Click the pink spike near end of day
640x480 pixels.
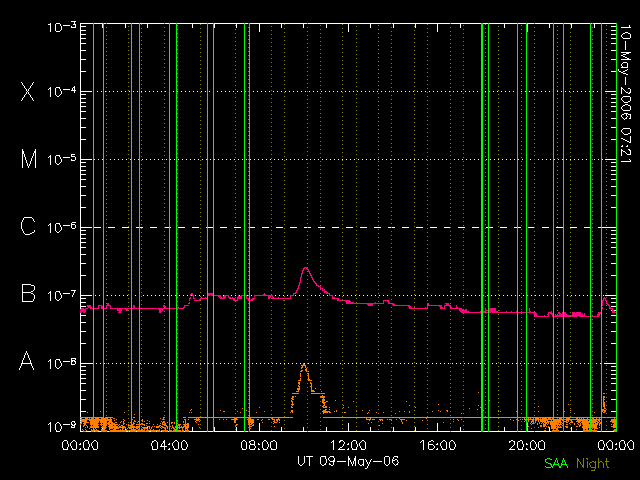pyautogui.click(x=604, y=299)
